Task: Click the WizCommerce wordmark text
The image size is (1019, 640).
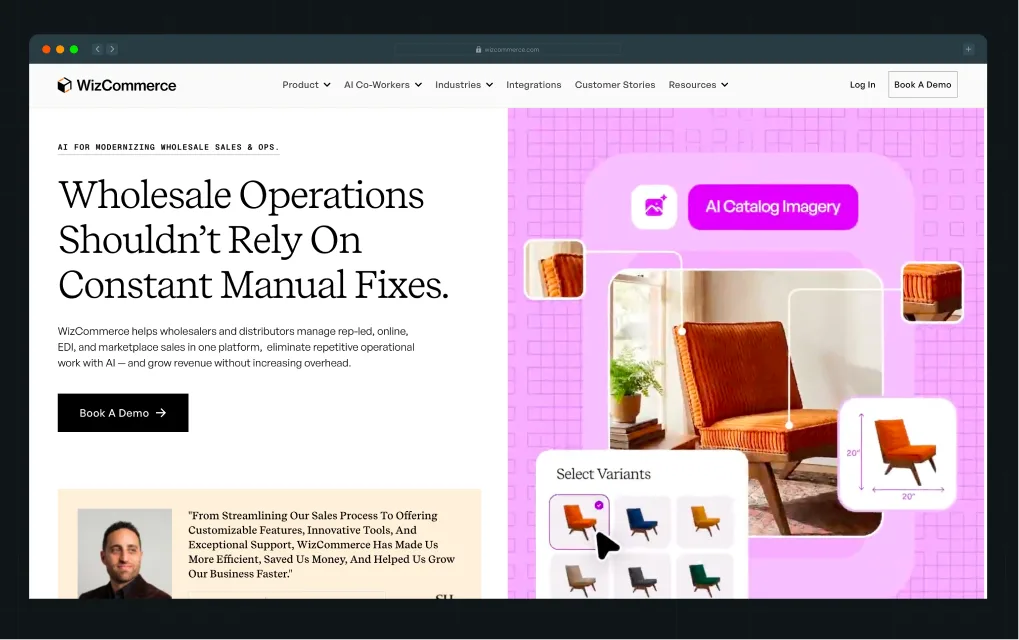Action: click(x=126, y=86)
